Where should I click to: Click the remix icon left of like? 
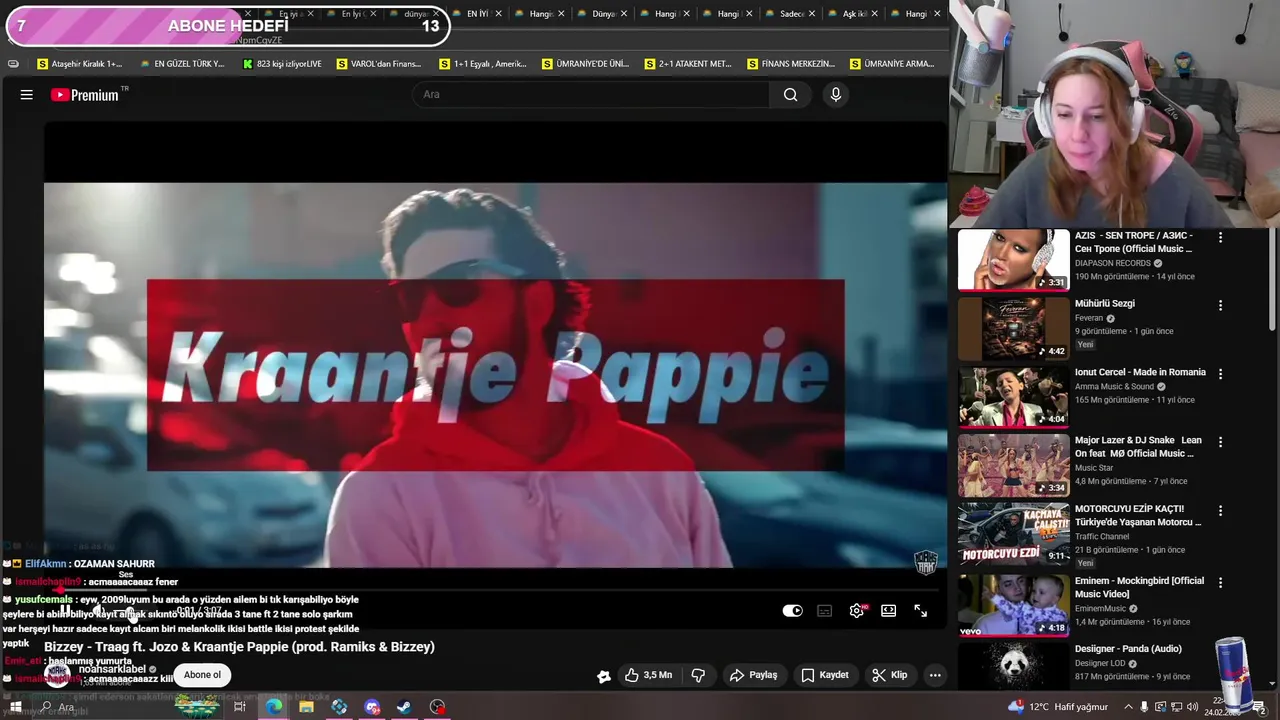pos(604,676)
